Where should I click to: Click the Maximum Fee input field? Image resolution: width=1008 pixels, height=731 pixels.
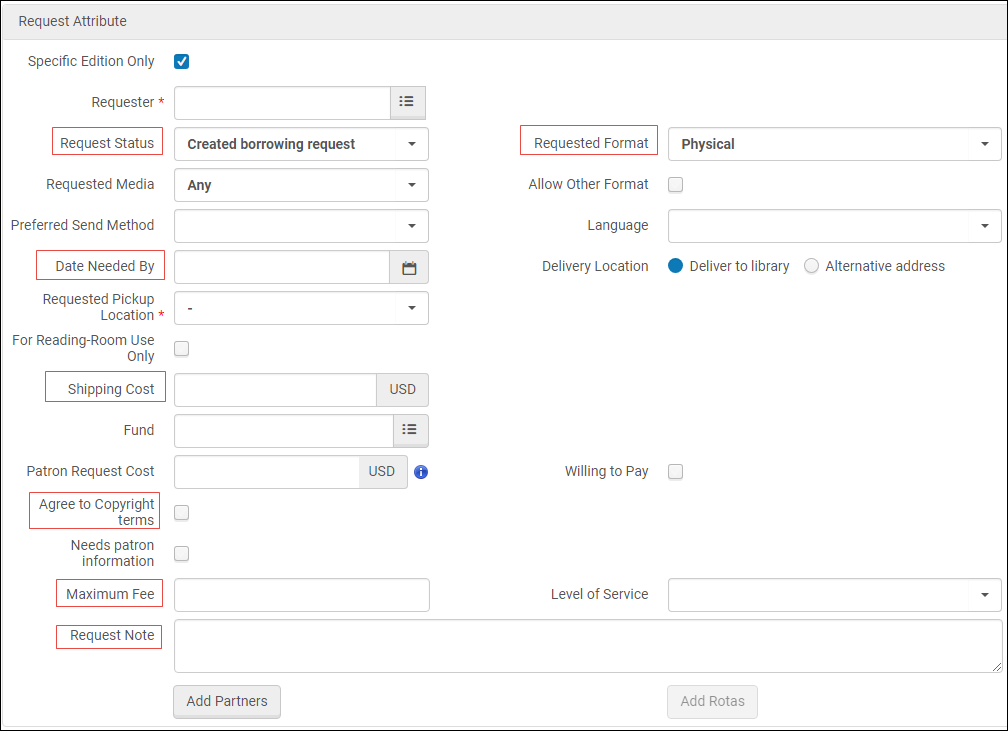[302, 595]
